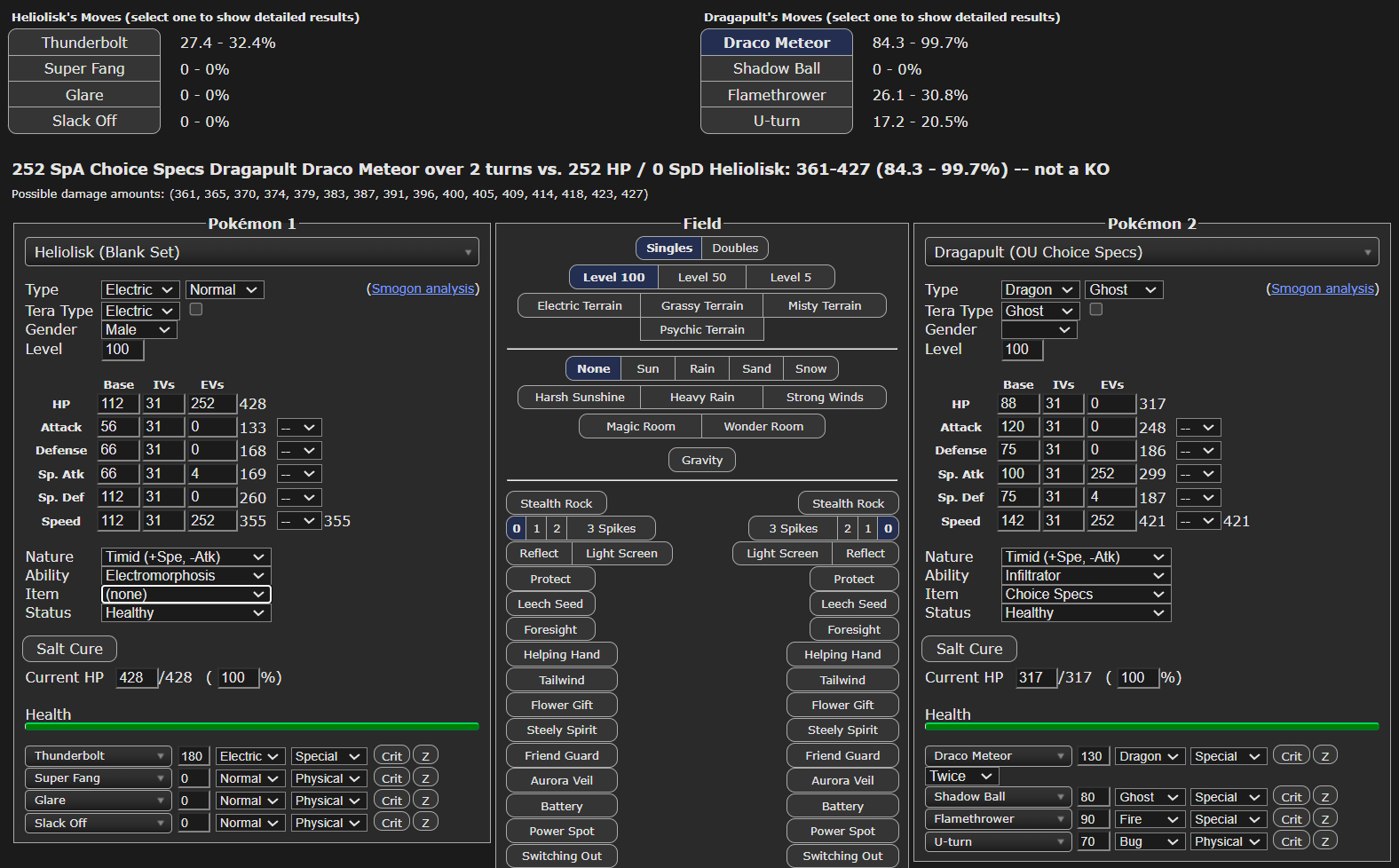
Task: Toggle Wonder Room field effect
Action: (x=763, y=426)
